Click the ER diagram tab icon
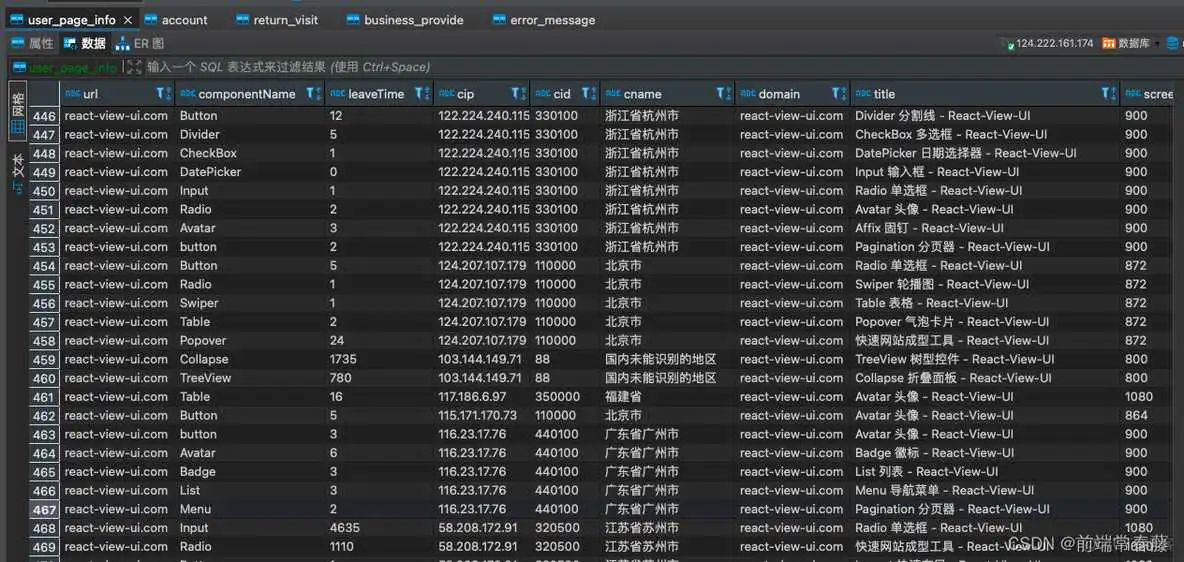This screenshot has height=562, width=1184. 122,44
